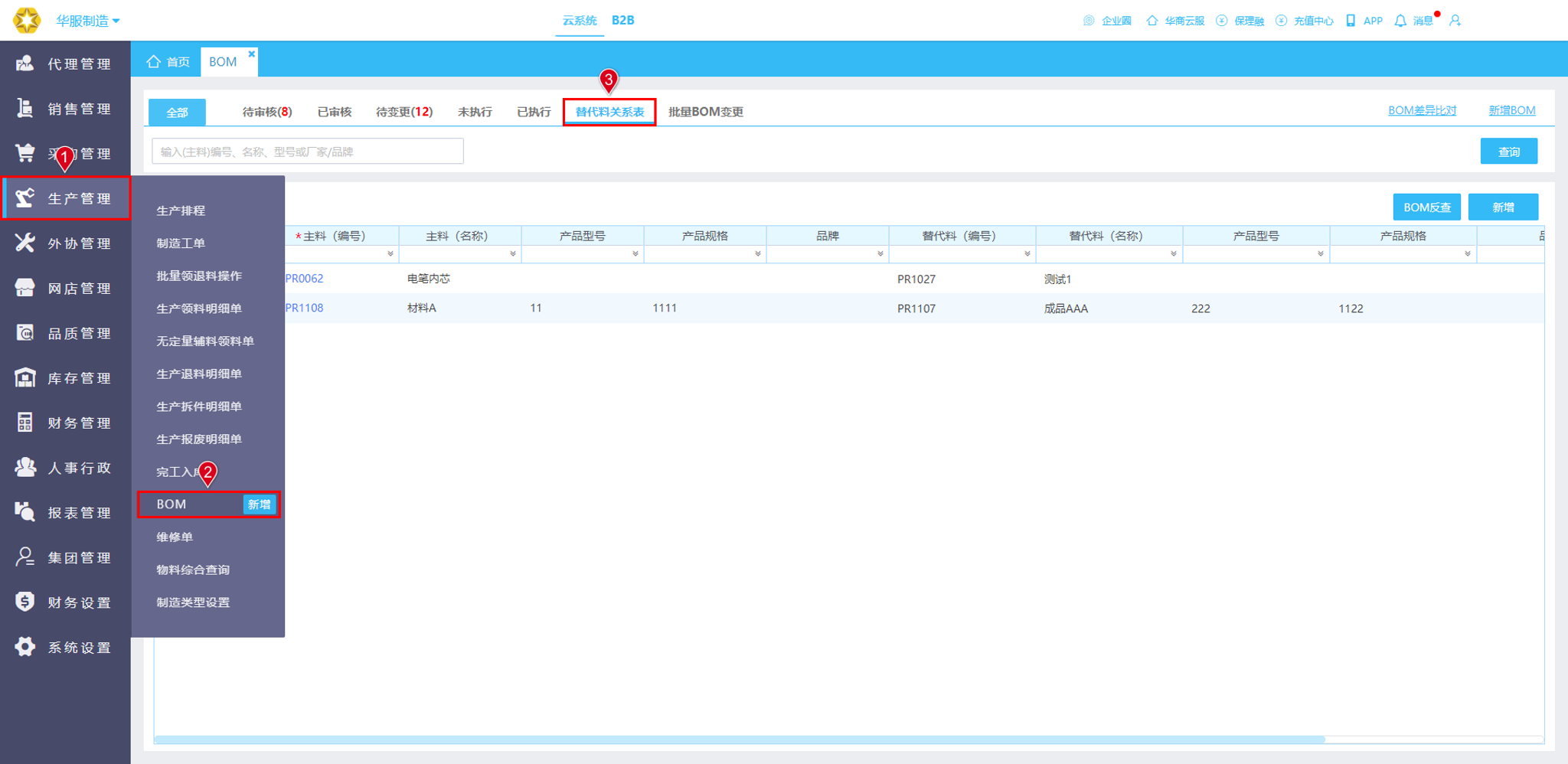Switch to the 待审核 tab

pos(266,112)
